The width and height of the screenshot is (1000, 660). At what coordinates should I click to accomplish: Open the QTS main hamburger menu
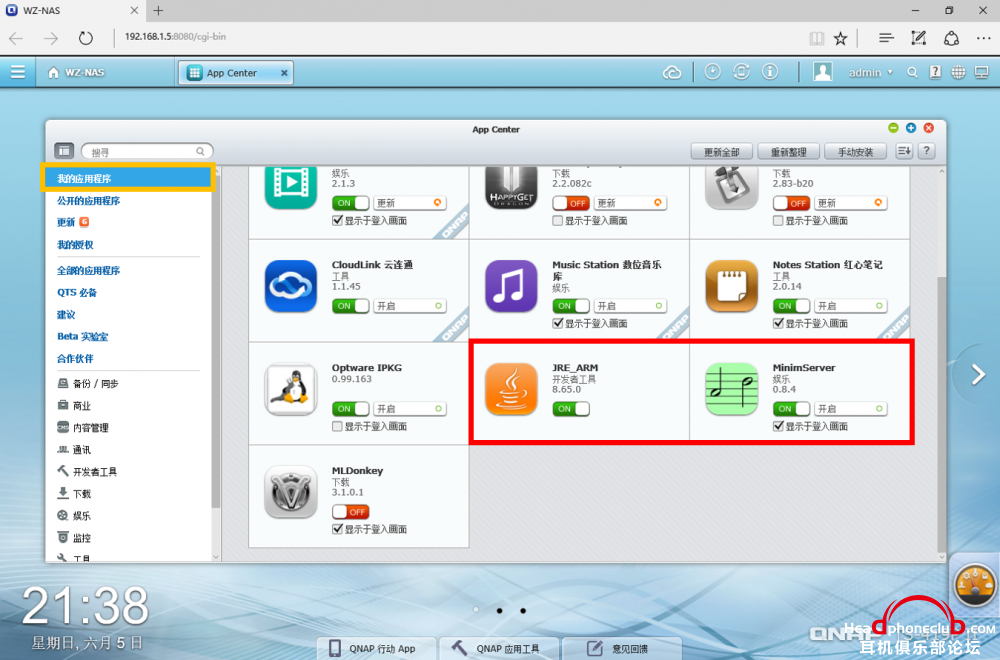pyautogui.click(x=18, y=72)
